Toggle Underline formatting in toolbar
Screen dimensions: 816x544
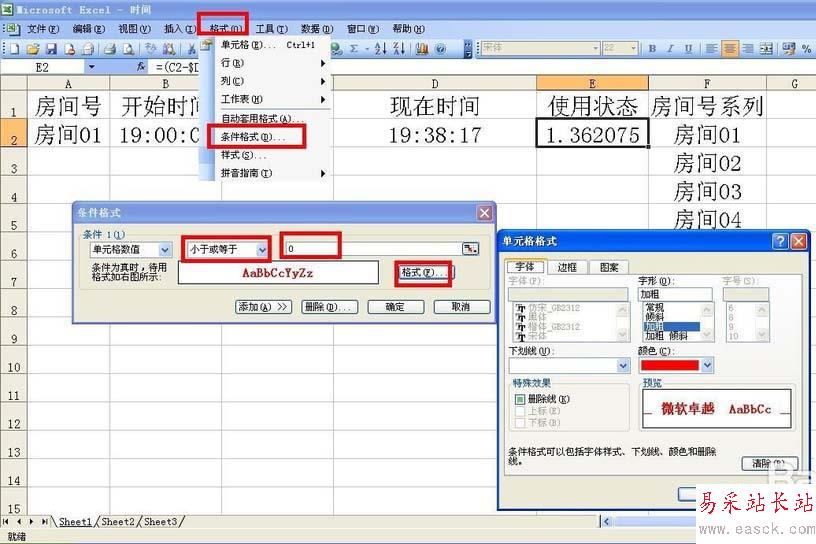pyautogui.click(x=688, y=49)
